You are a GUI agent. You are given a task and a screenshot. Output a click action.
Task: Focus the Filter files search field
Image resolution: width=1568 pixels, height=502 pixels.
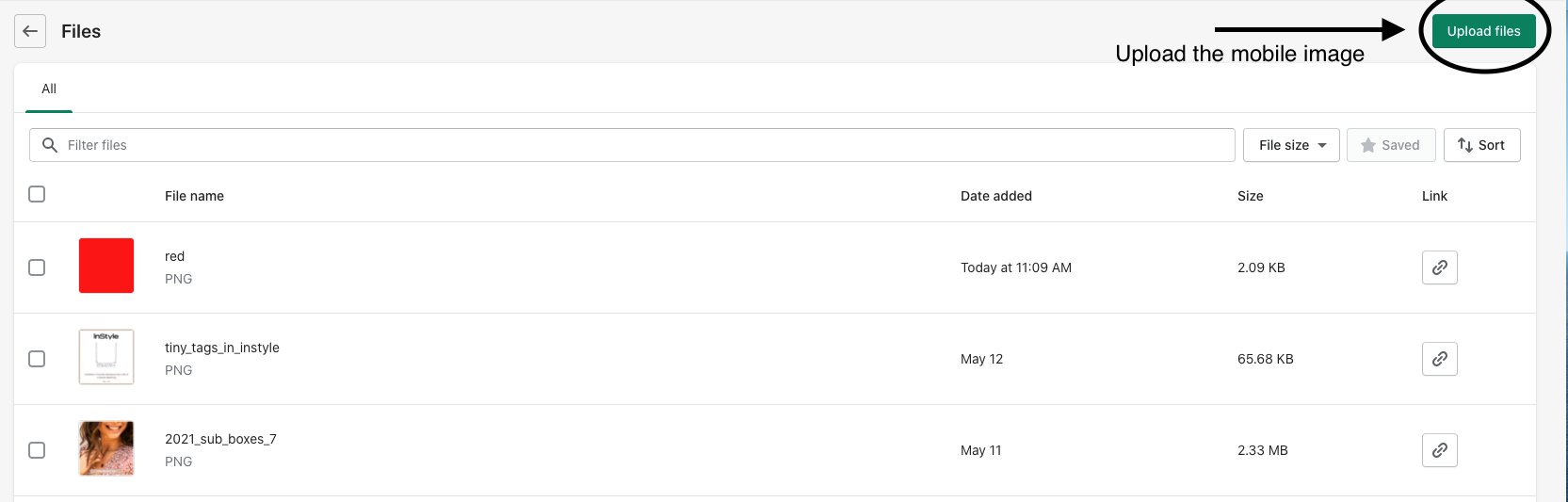point(640,145)
